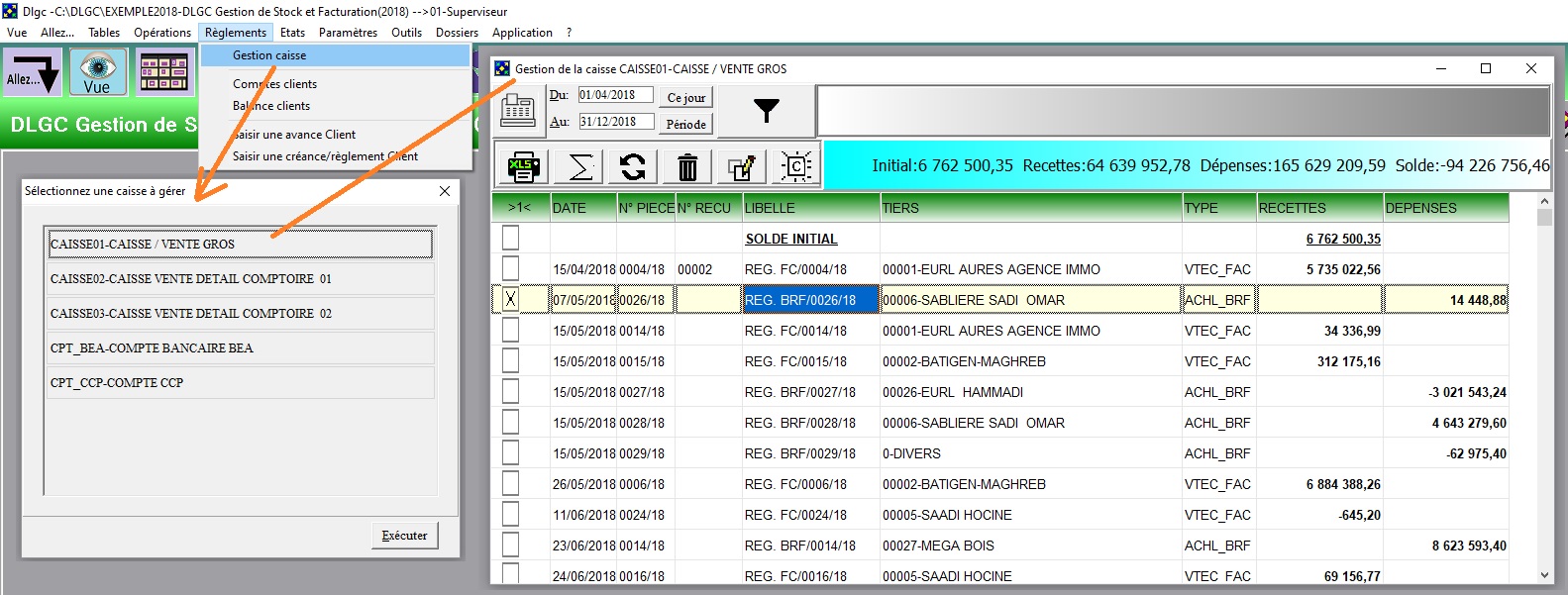Click the funnel filter icon
The width and height of the screenshot is (1568, 595).
[766, 110]
